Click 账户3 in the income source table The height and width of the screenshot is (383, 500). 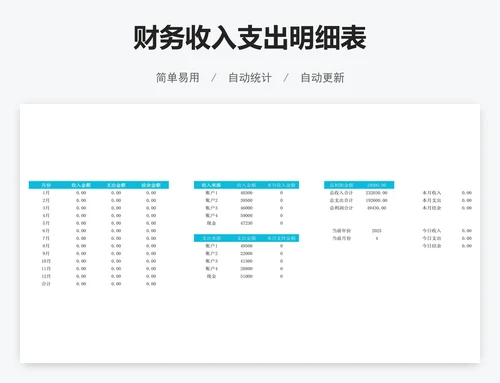pyautogui.click(x=211, y=208)
